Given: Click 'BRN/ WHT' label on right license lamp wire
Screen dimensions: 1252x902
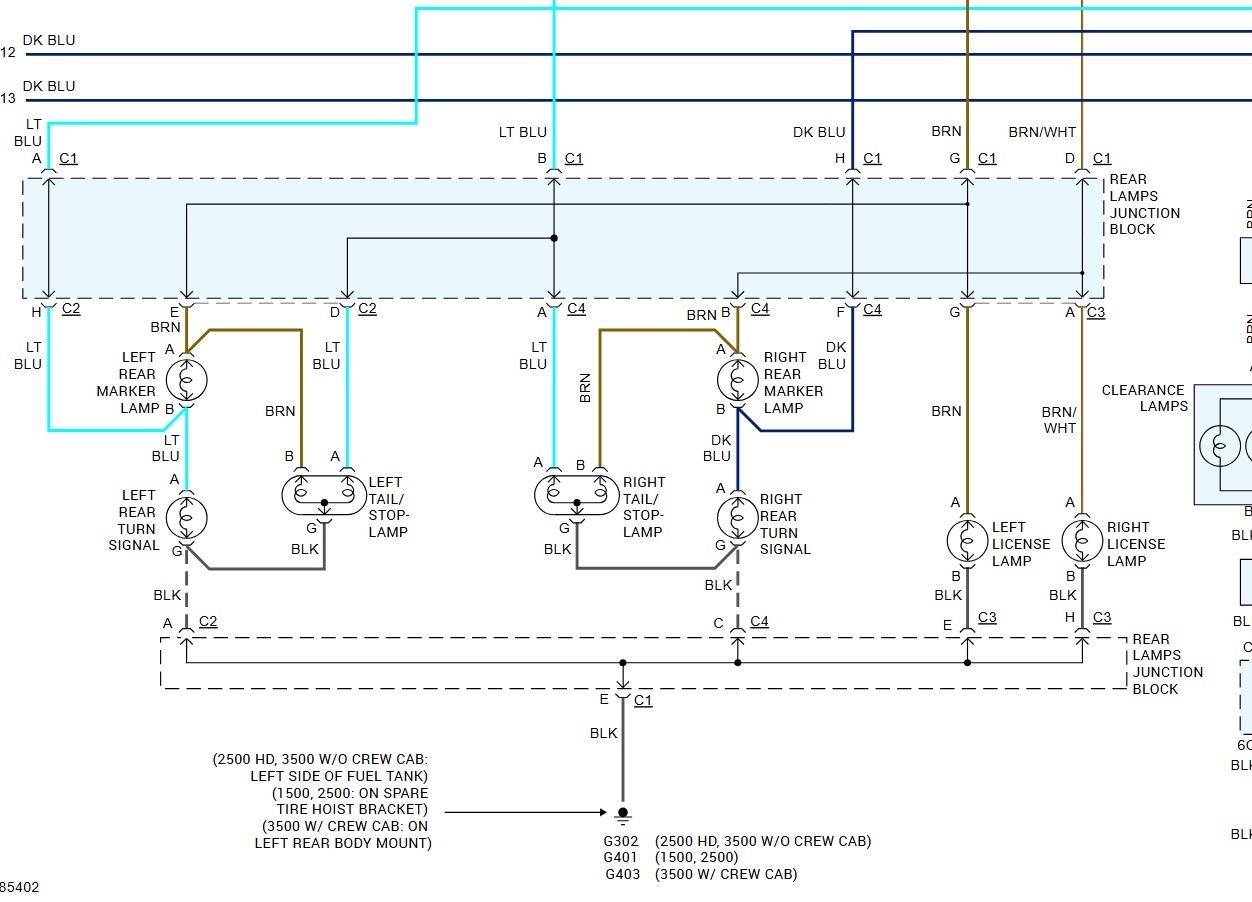Looking at the screenshot, I should pyautogui.click(x=1059, y=419).
